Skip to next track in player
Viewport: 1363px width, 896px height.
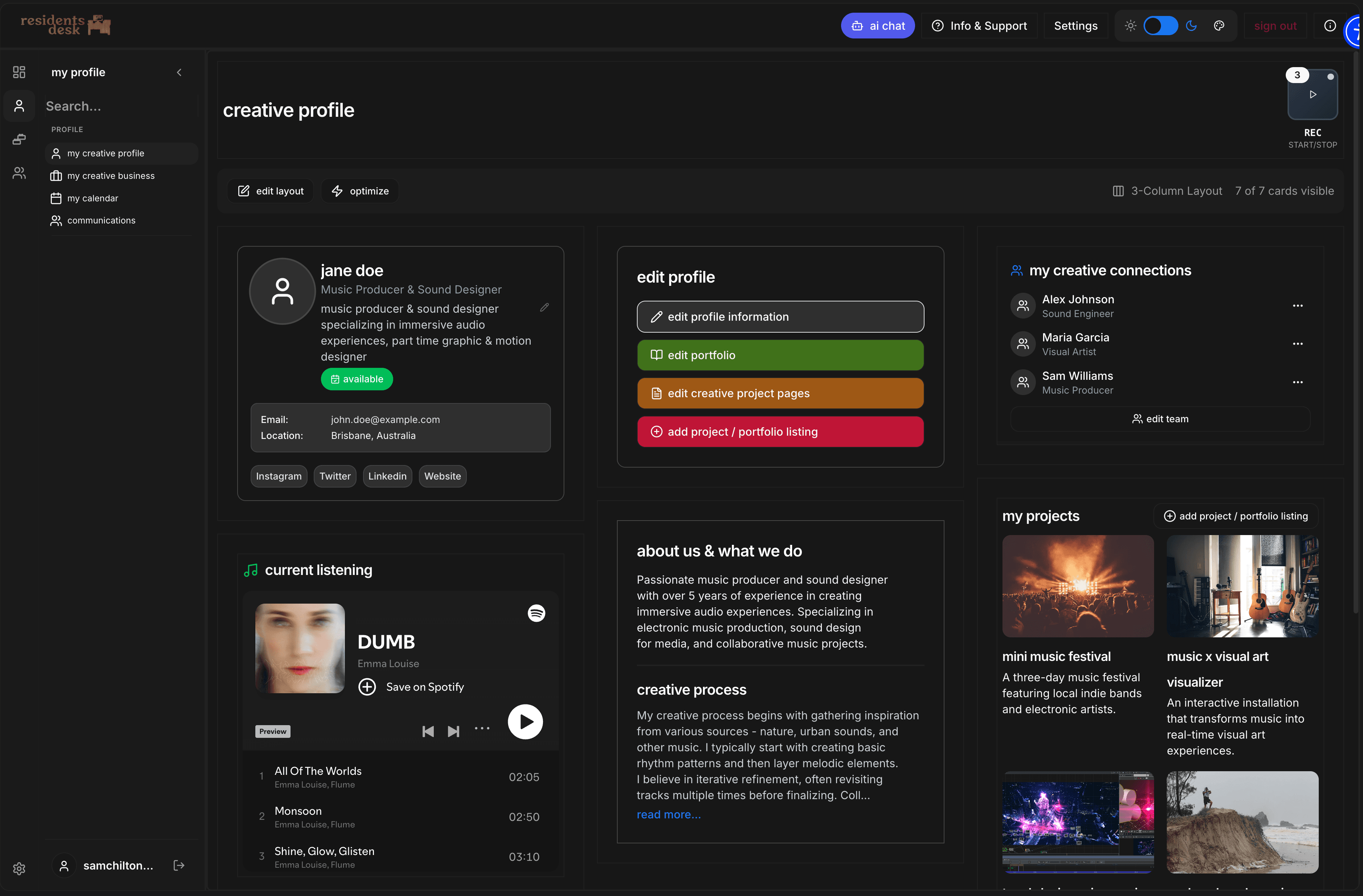[x=454, y=731]
